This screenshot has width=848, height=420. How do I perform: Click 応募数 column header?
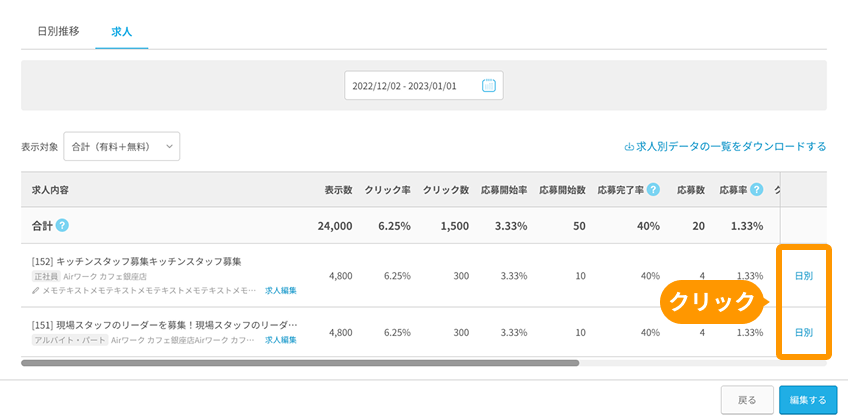point(691,190)
